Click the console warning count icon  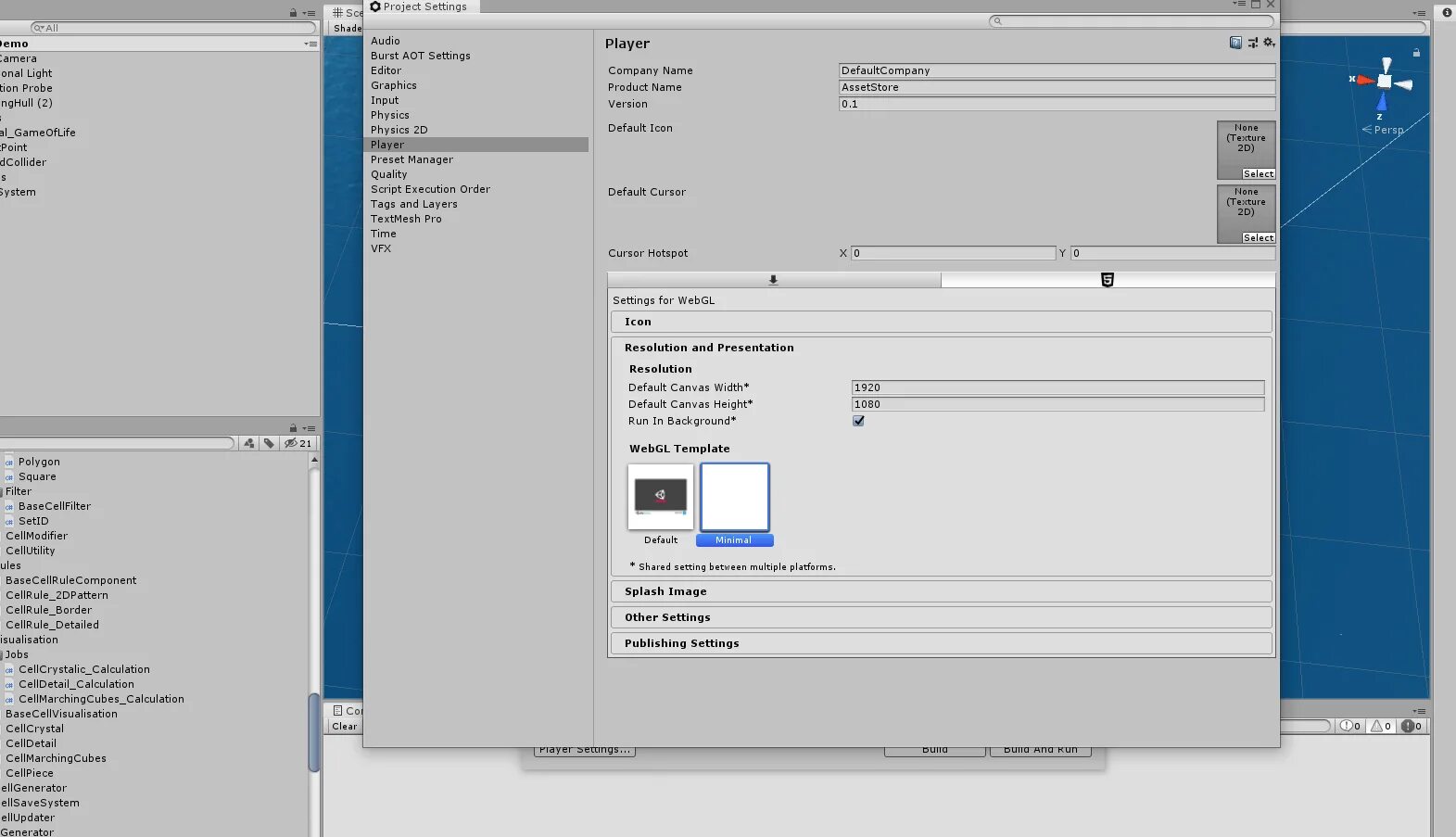coord(1381,726)
